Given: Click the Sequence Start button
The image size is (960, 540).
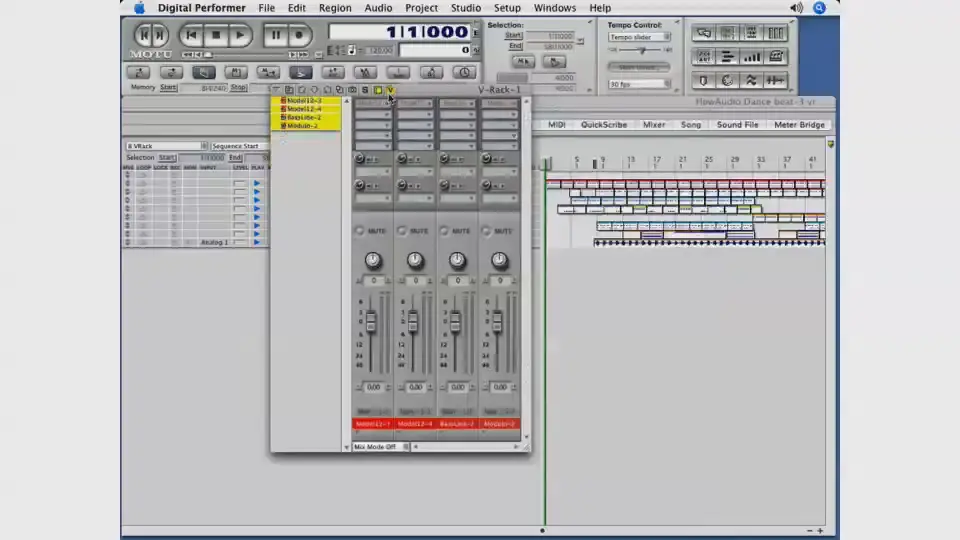Looking at the screenshot, I should [239, 146].
